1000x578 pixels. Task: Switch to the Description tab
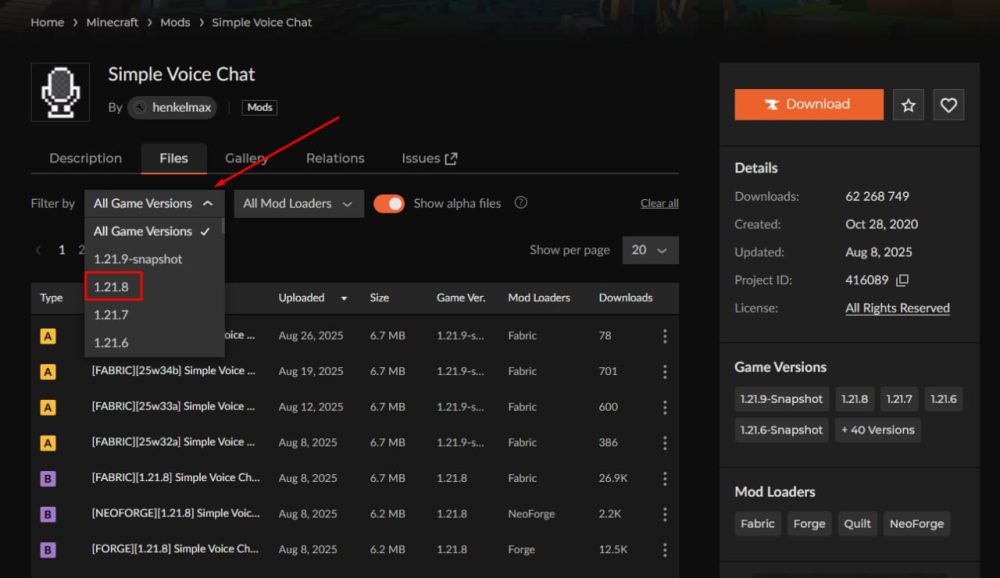click(85, 158)
